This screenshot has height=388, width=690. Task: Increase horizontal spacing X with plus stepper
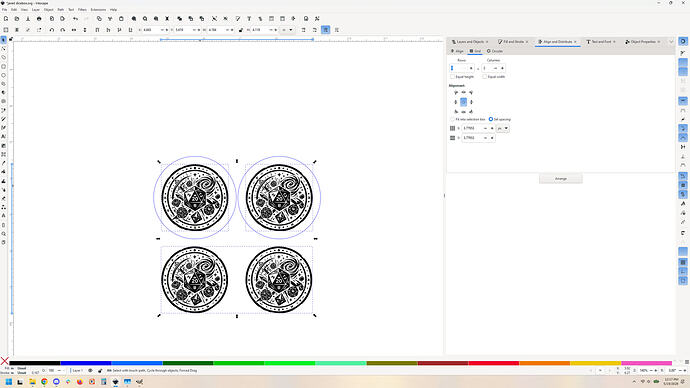click(x=492, y=128)
